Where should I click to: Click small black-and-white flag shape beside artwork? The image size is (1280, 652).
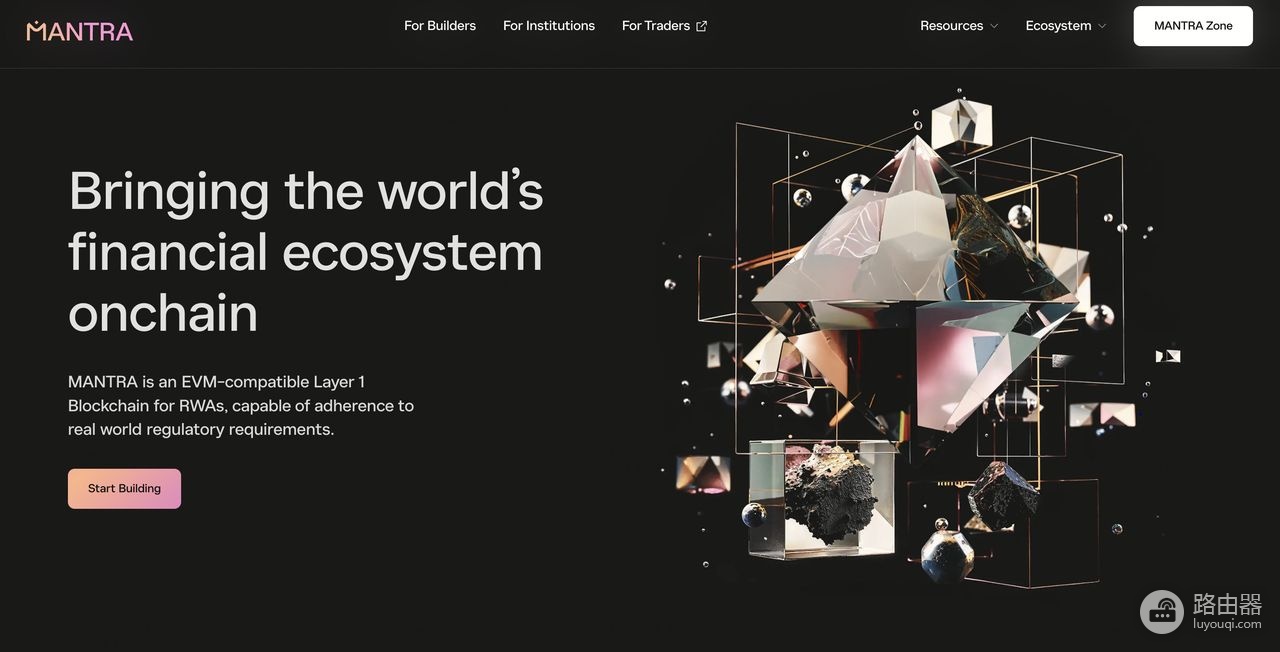point(1168,356)
